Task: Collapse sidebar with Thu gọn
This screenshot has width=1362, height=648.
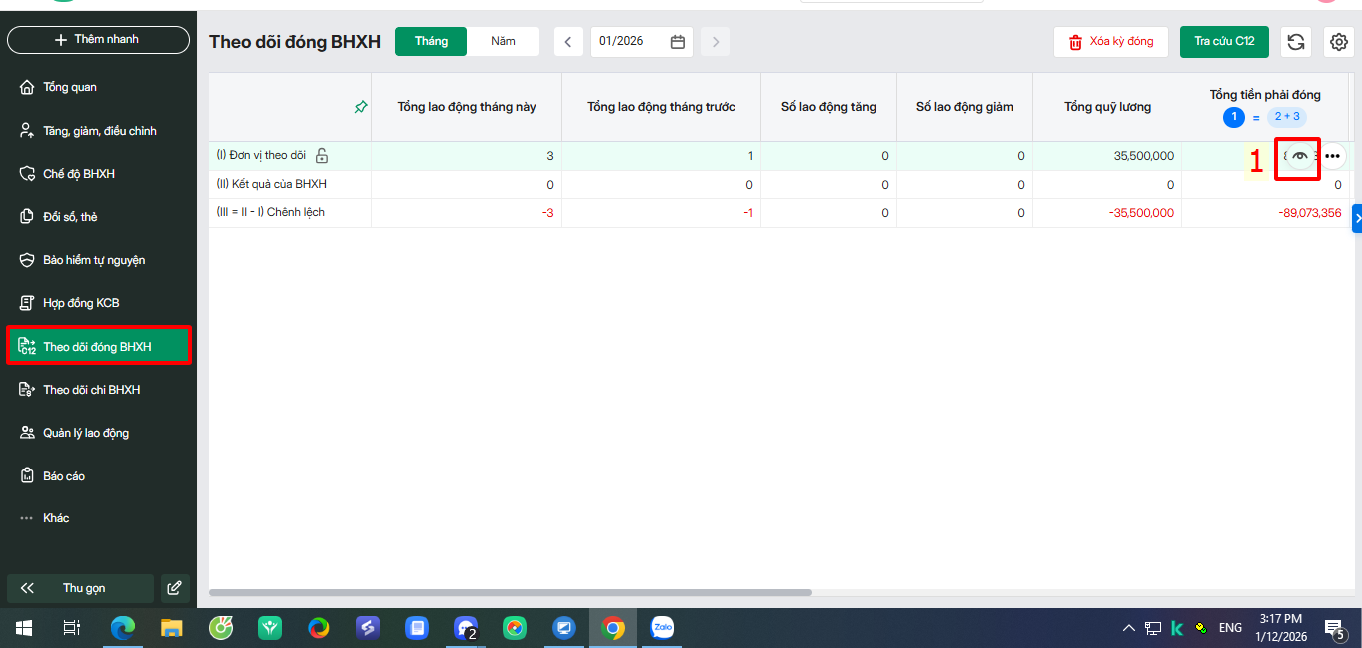Action: click(x=80, y=588)
